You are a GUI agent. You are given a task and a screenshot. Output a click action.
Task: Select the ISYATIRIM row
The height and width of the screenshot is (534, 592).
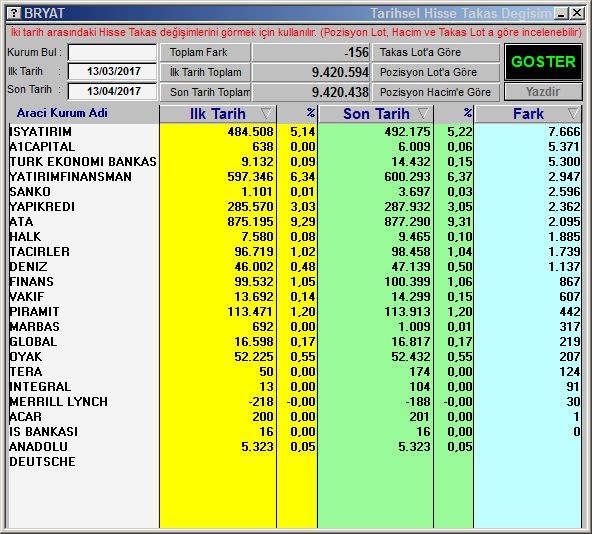(x=294, y=131)
